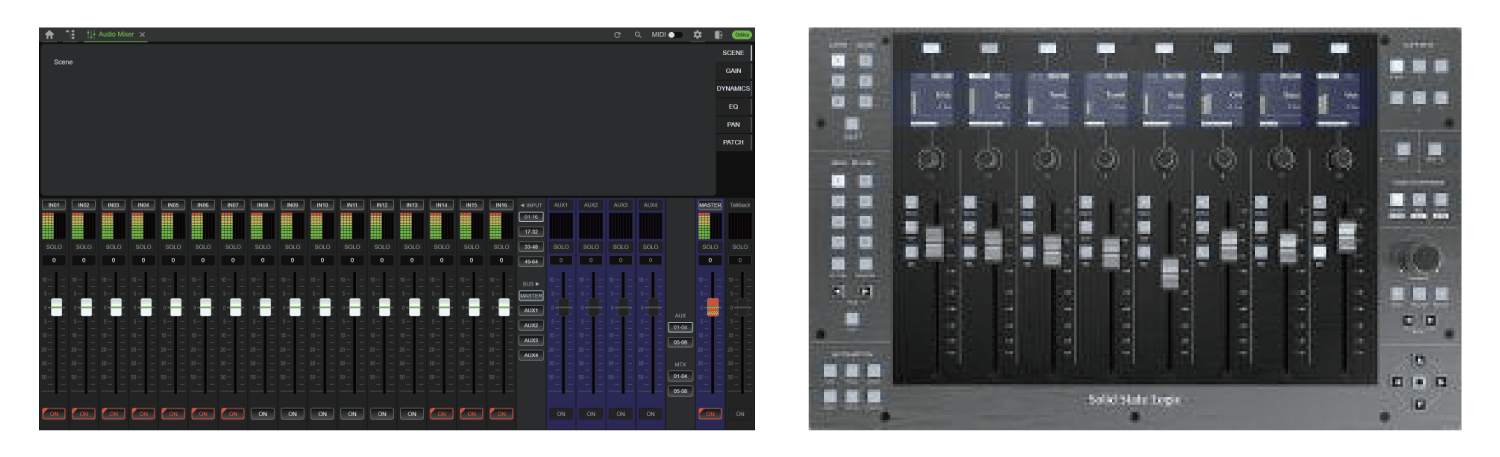Image resolution: width=1500 pixels, height=457 pixels.
Task: Click the MASTER channel name label
Action: pyautogui.click(x=710, y=205)
